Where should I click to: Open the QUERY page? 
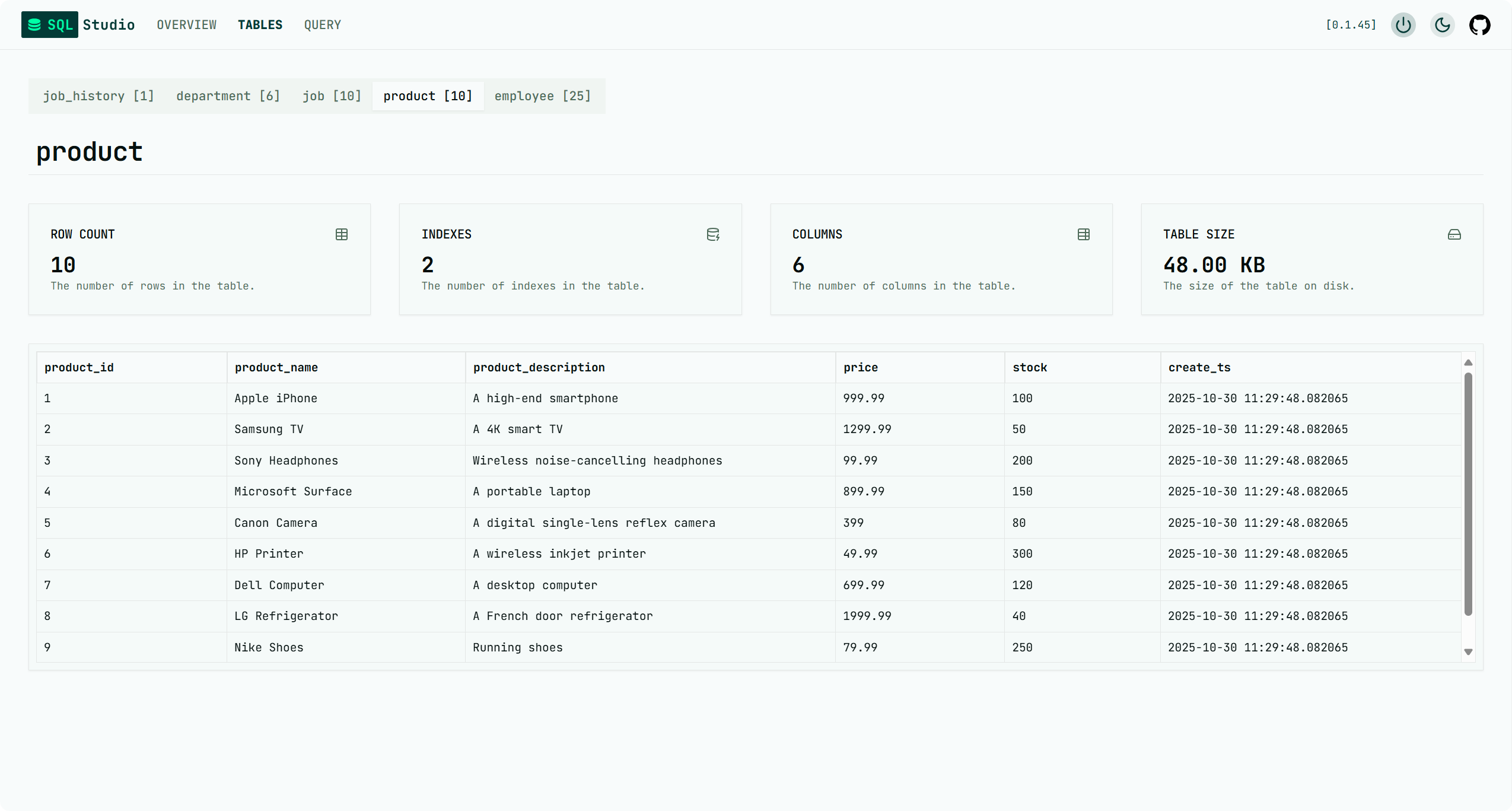point(323,25)
